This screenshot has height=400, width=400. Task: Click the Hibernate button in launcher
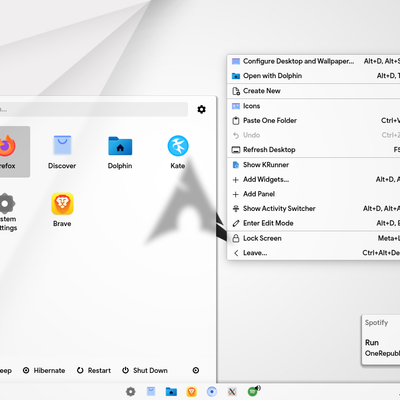[44, 370]
